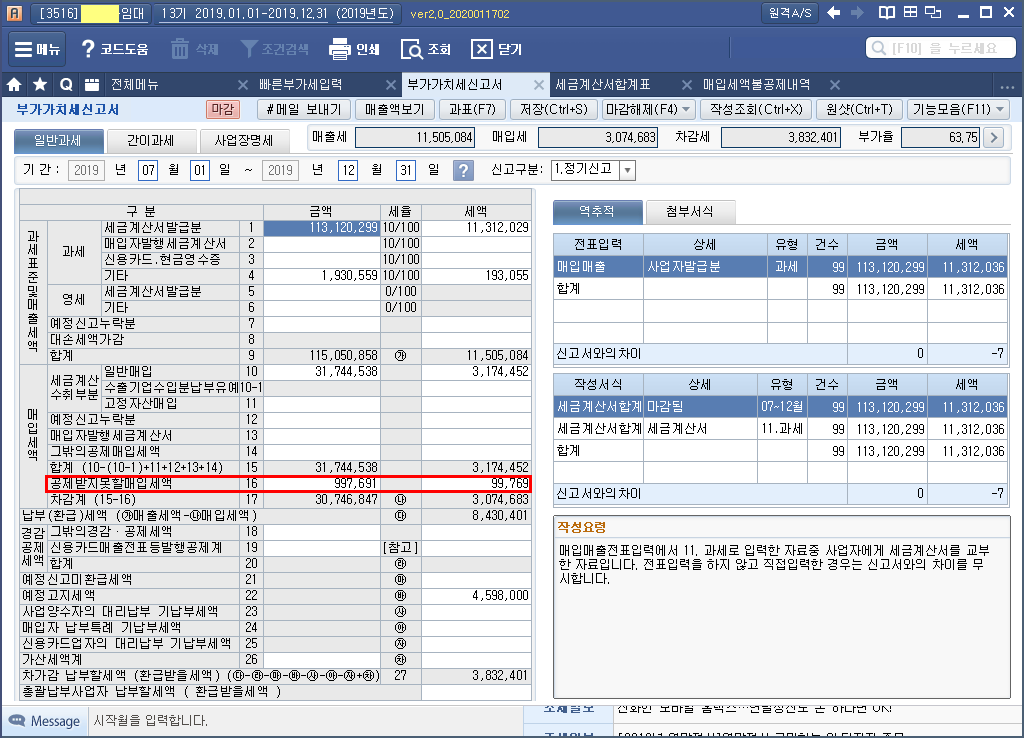Image resolution: width=1024 pixels, height=738 pixels.
Task: Click the 닫기 X box icon
Action: 481,49
